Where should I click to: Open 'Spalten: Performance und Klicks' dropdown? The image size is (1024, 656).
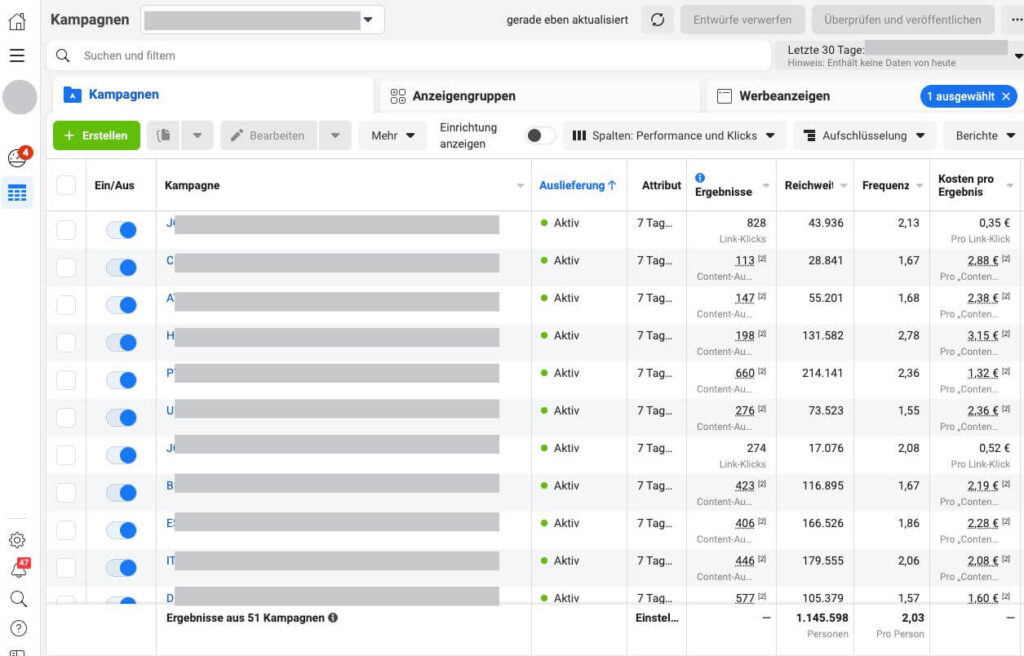tap(674, 135)
